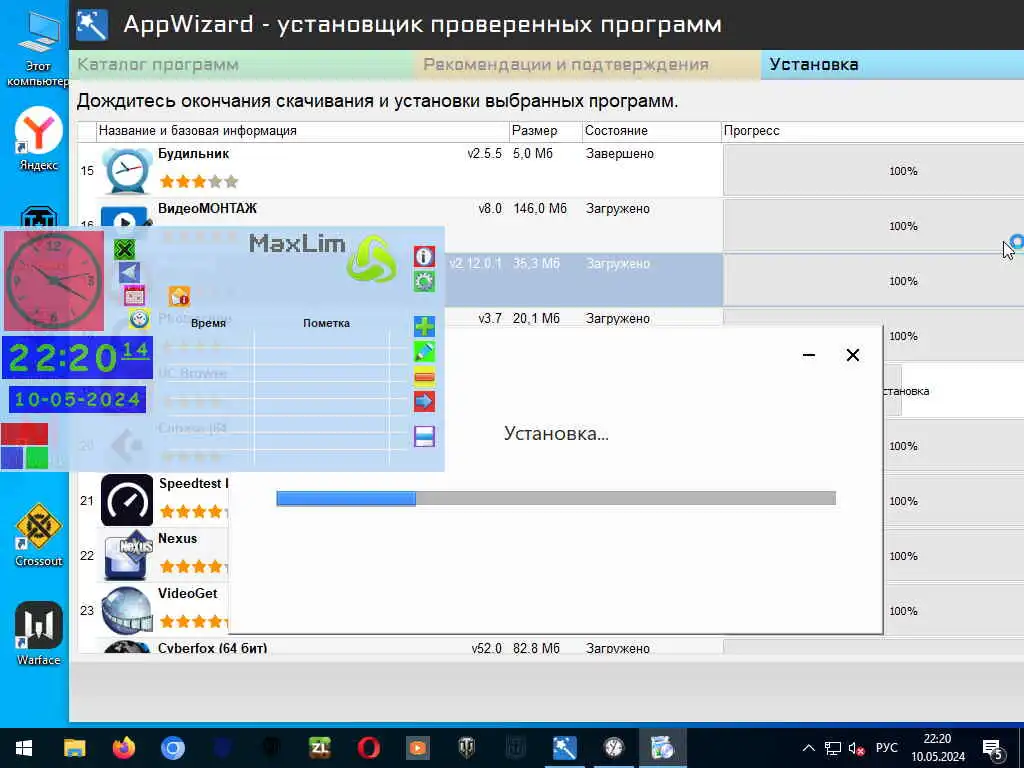This screenshot has width=1024, height=768.
Task: Click the AppWizard wand logo in title bar
Action: point(92,25)
